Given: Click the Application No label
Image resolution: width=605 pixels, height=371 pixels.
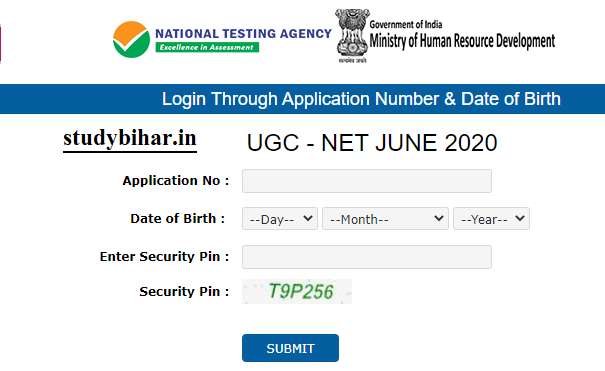Looking at the screenshot, I should tap(176, 180).
